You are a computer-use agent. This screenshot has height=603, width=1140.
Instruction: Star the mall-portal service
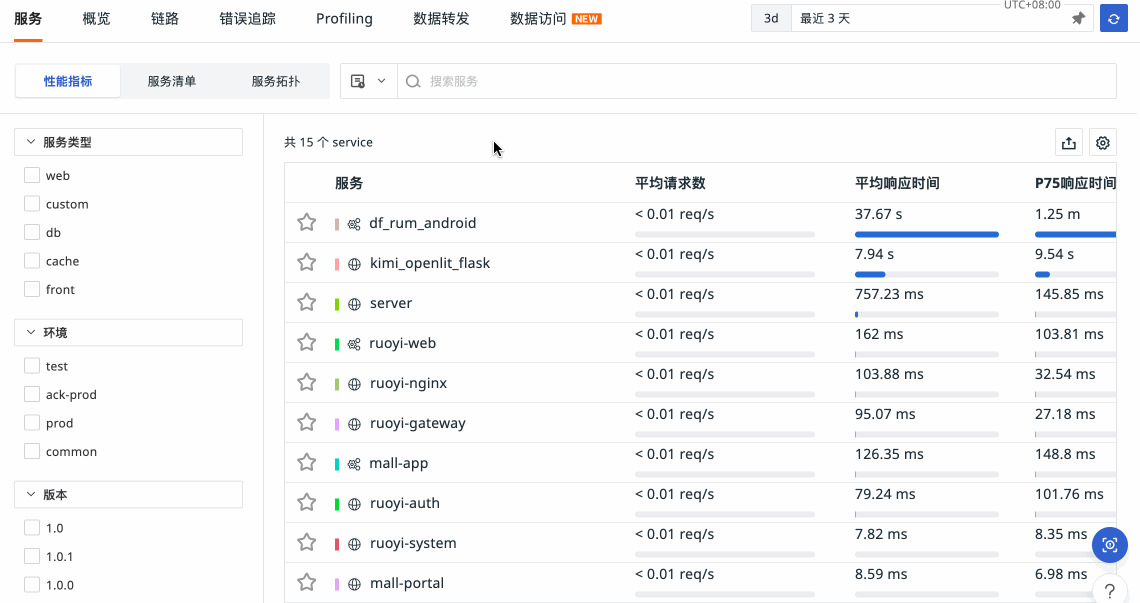[x=307, y=583]
